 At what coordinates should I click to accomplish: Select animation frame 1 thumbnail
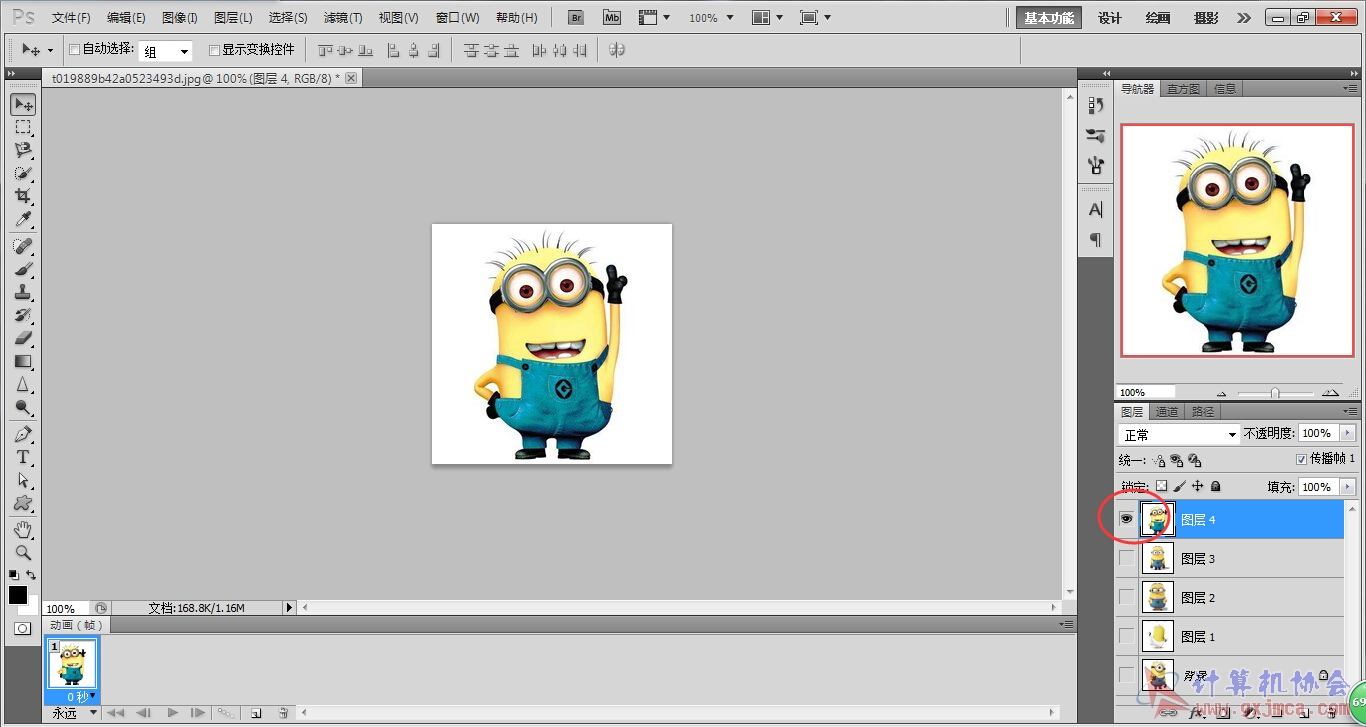coord(72,664)
